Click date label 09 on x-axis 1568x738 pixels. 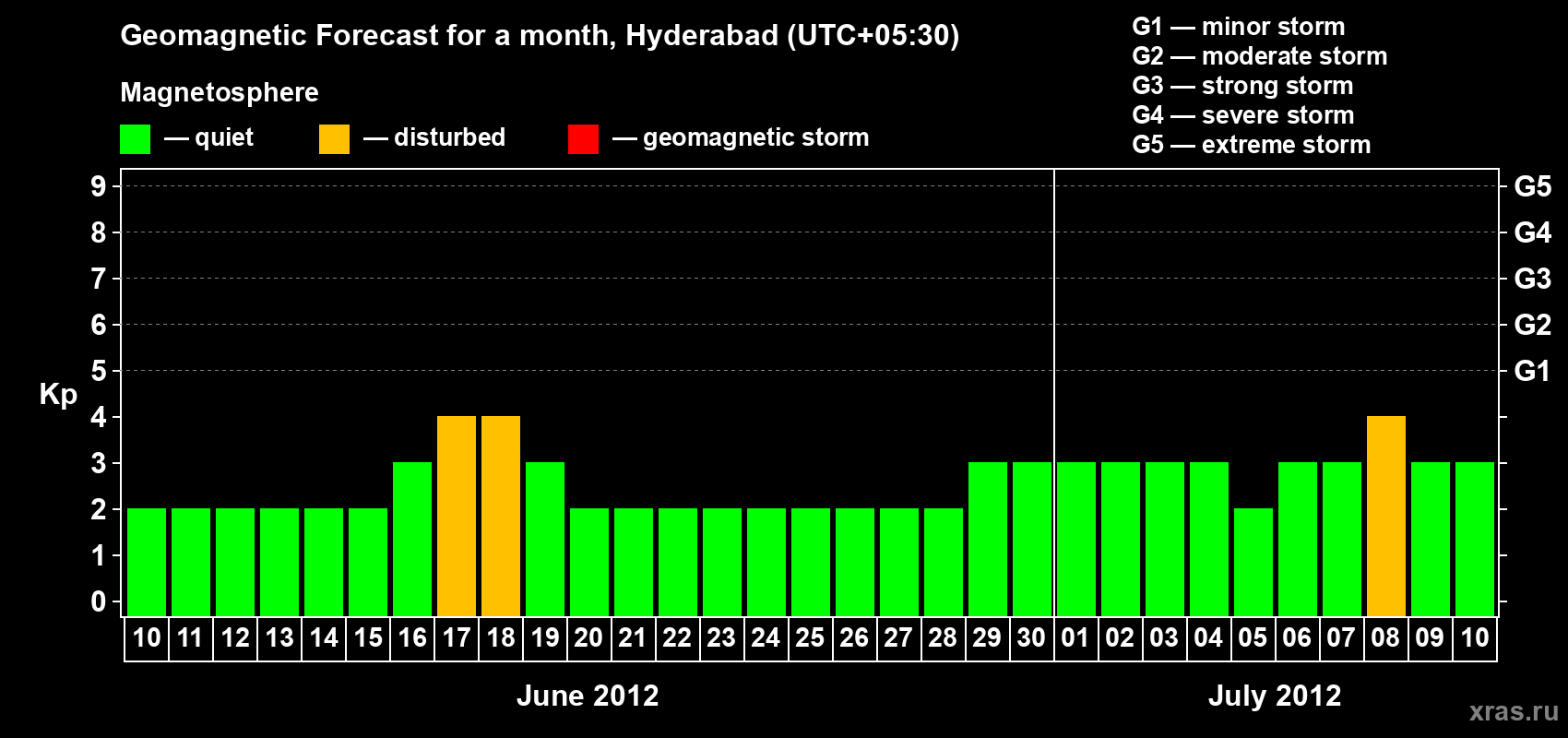(x=1430, y=637)
